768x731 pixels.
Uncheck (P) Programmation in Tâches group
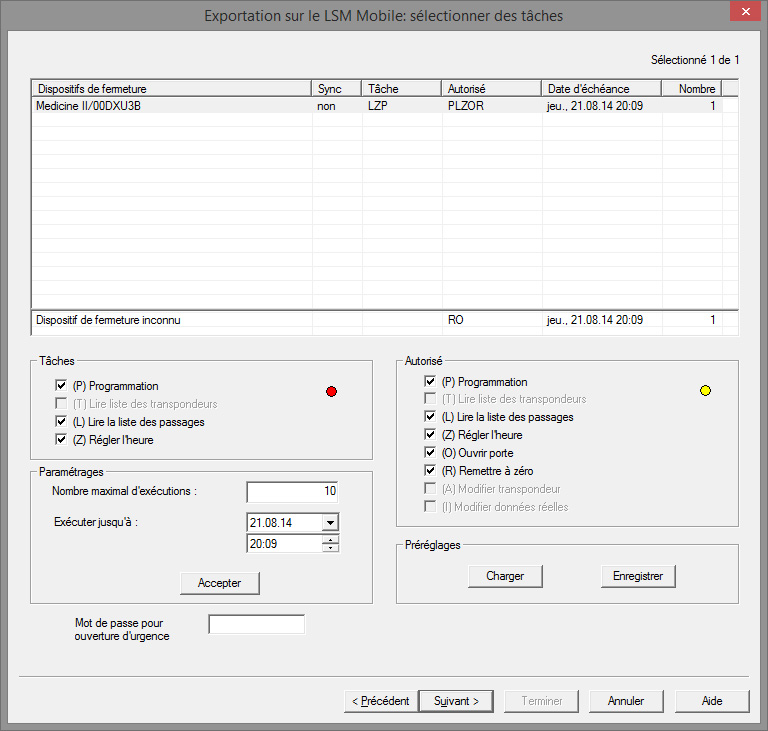pyautogui.click(x=63, y=386)
